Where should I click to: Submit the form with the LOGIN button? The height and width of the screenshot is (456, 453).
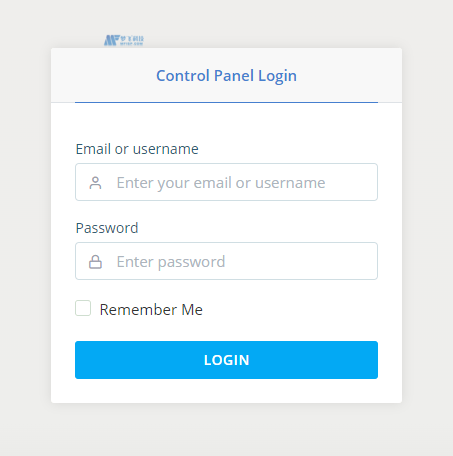(226, 360)
